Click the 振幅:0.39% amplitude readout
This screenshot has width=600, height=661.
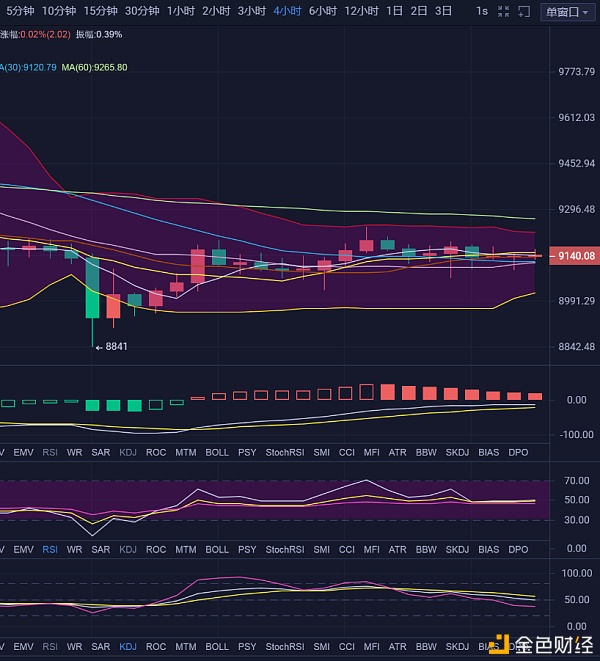point(99,35)
